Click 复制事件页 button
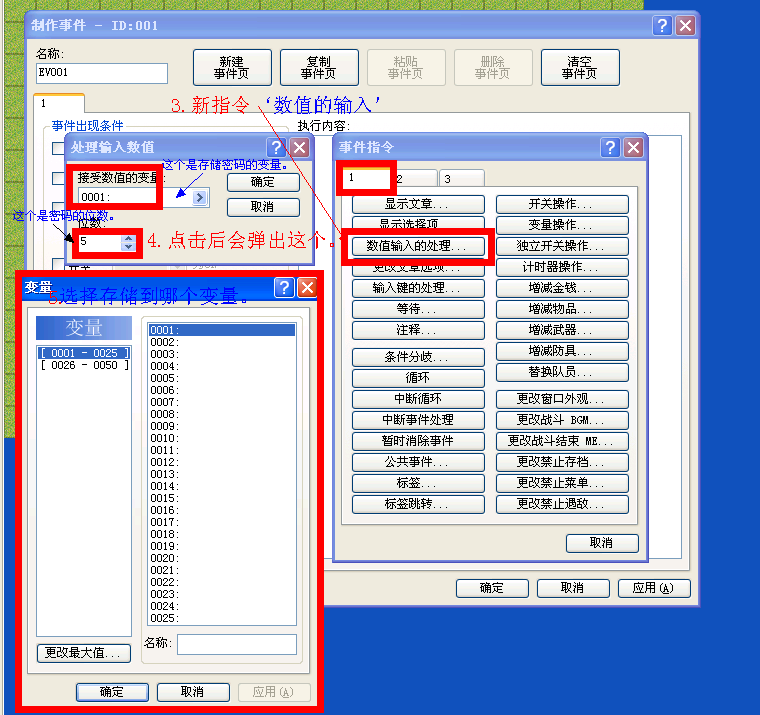The image size is (760, 715). tap(319, 67)
